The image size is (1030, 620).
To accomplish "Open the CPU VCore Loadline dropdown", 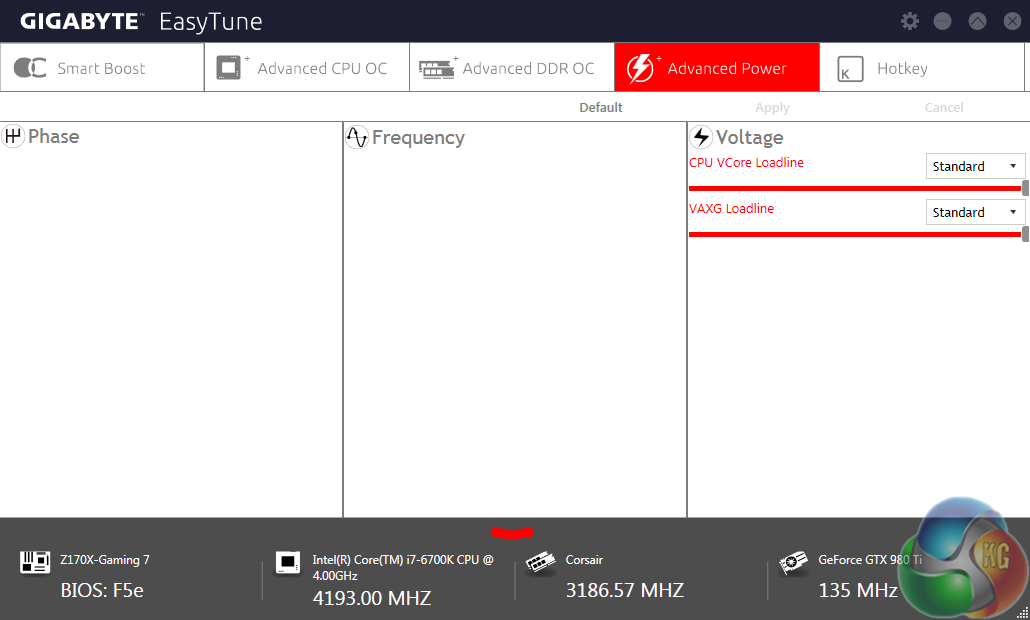I will [x=975, y=166].
